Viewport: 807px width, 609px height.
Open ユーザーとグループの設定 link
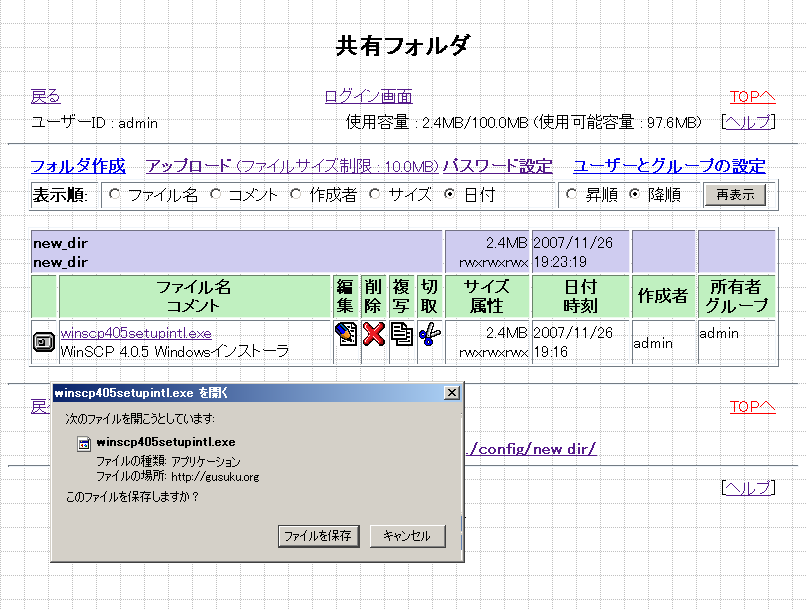(x=669, y=166)
